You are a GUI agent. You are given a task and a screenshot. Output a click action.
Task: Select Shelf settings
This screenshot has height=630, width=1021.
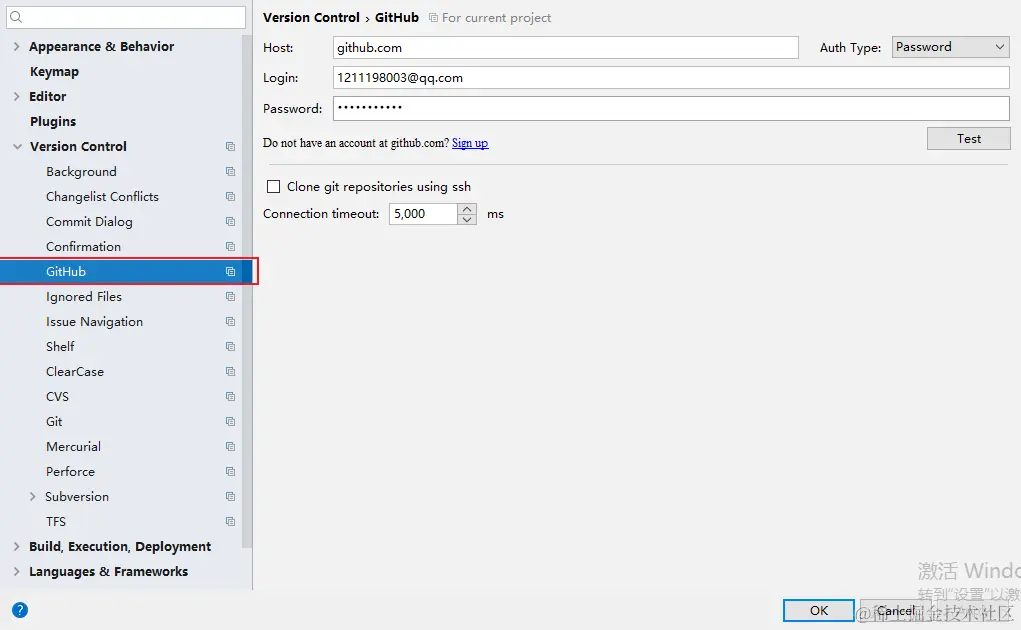(x=60, y=346)
